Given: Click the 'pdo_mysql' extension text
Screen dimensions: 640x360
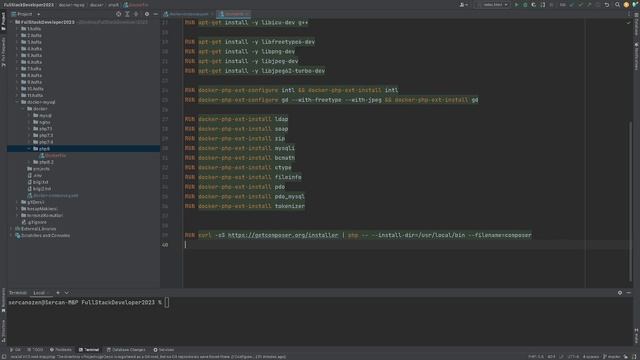Looking at the screenshot, I should tap(289, 196).
